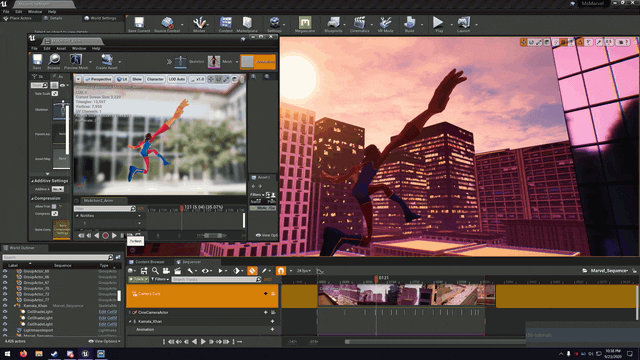Viewport: 640px width, 360px height.
Task: Toggle VR Mode toolbar icon
Action: (385, 24)
